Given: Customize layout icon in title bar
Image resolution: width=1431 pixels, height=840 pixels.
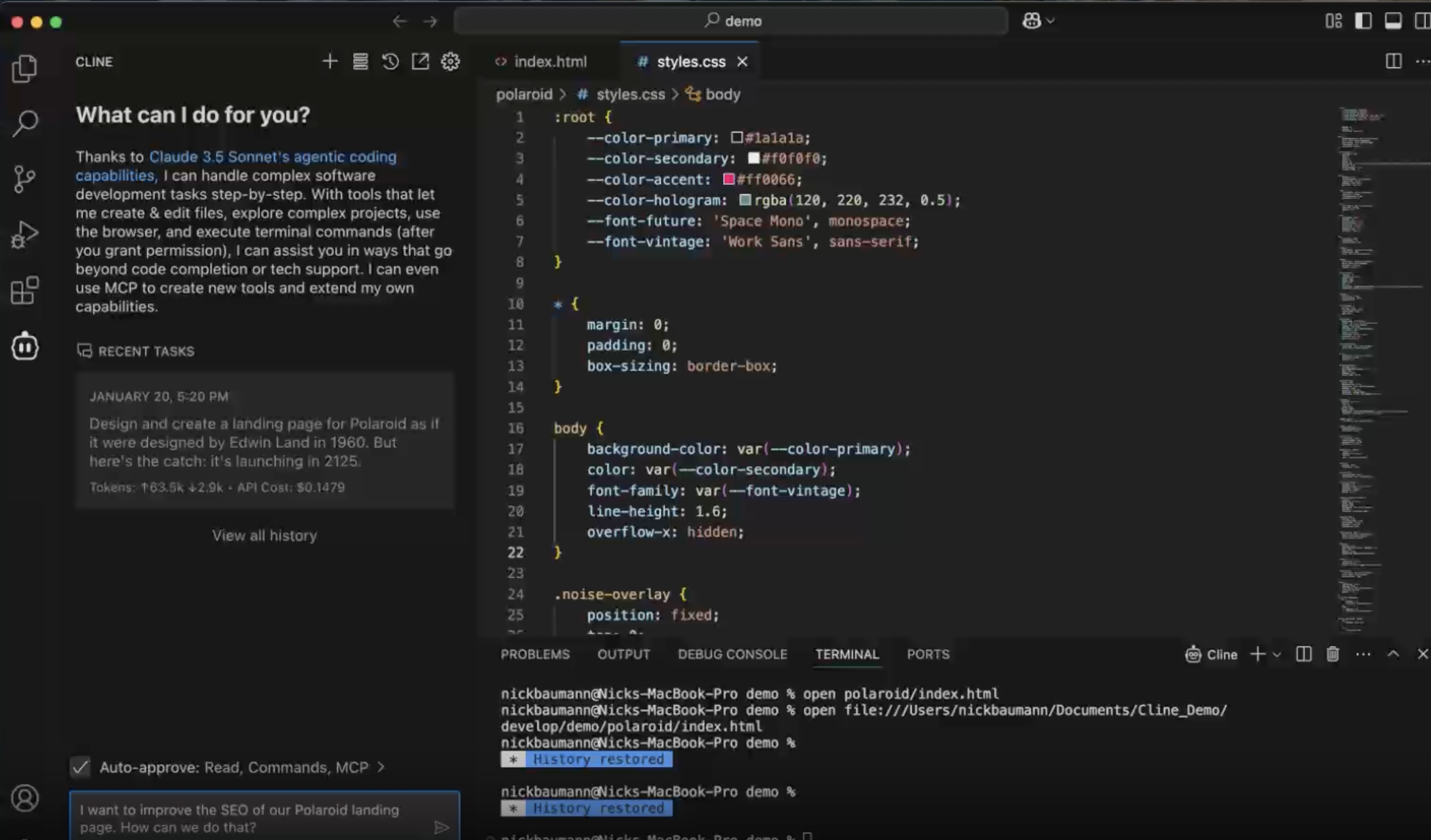Looking at the screenshot, I should pyautogui.click(x=1333, y=21).
